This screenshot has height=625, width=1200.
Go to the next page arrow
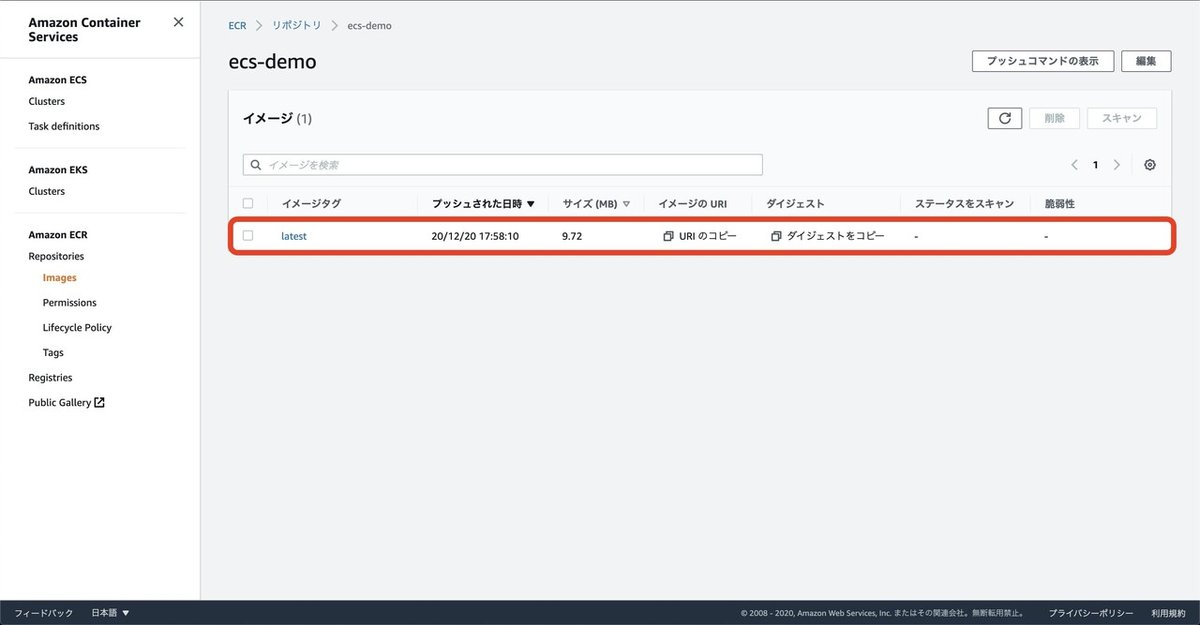(1117, 165)
